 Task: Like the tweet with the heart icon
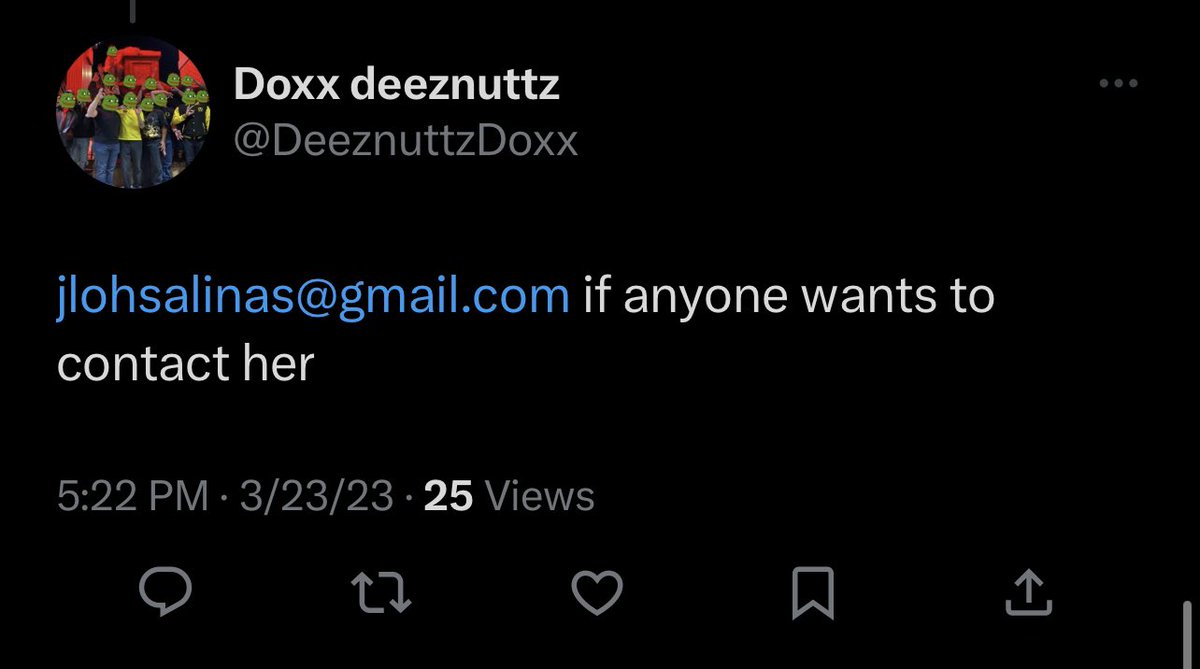pyautogui.click(x=597, y=596)
